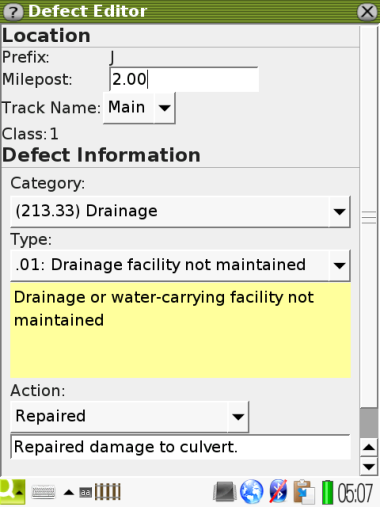Click the scrollbar up arrow button
The width and height of the screenshot is (380, 507).
[369, 448]
